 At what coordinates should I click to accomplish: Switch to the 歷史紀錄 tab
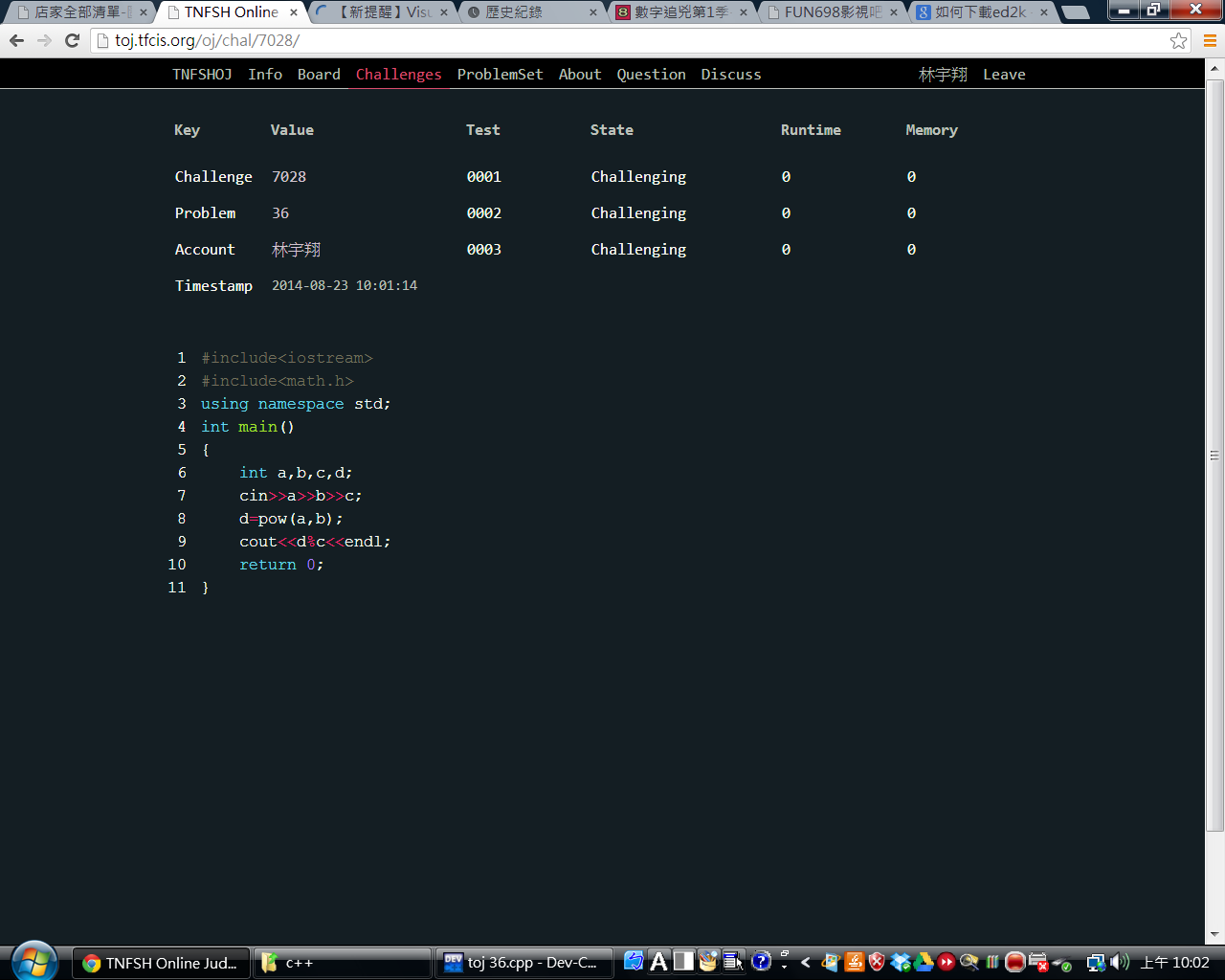click(x=531, y=12)
